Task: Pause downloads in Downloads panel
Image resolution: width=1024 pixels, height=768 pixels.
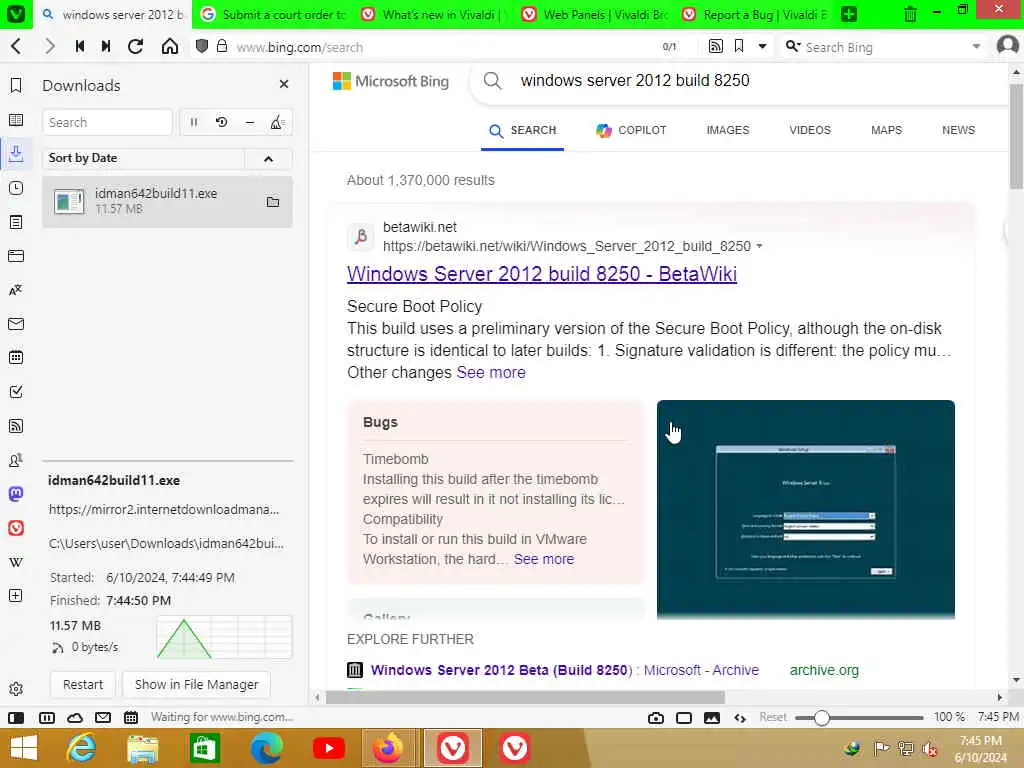Action: 193,122
